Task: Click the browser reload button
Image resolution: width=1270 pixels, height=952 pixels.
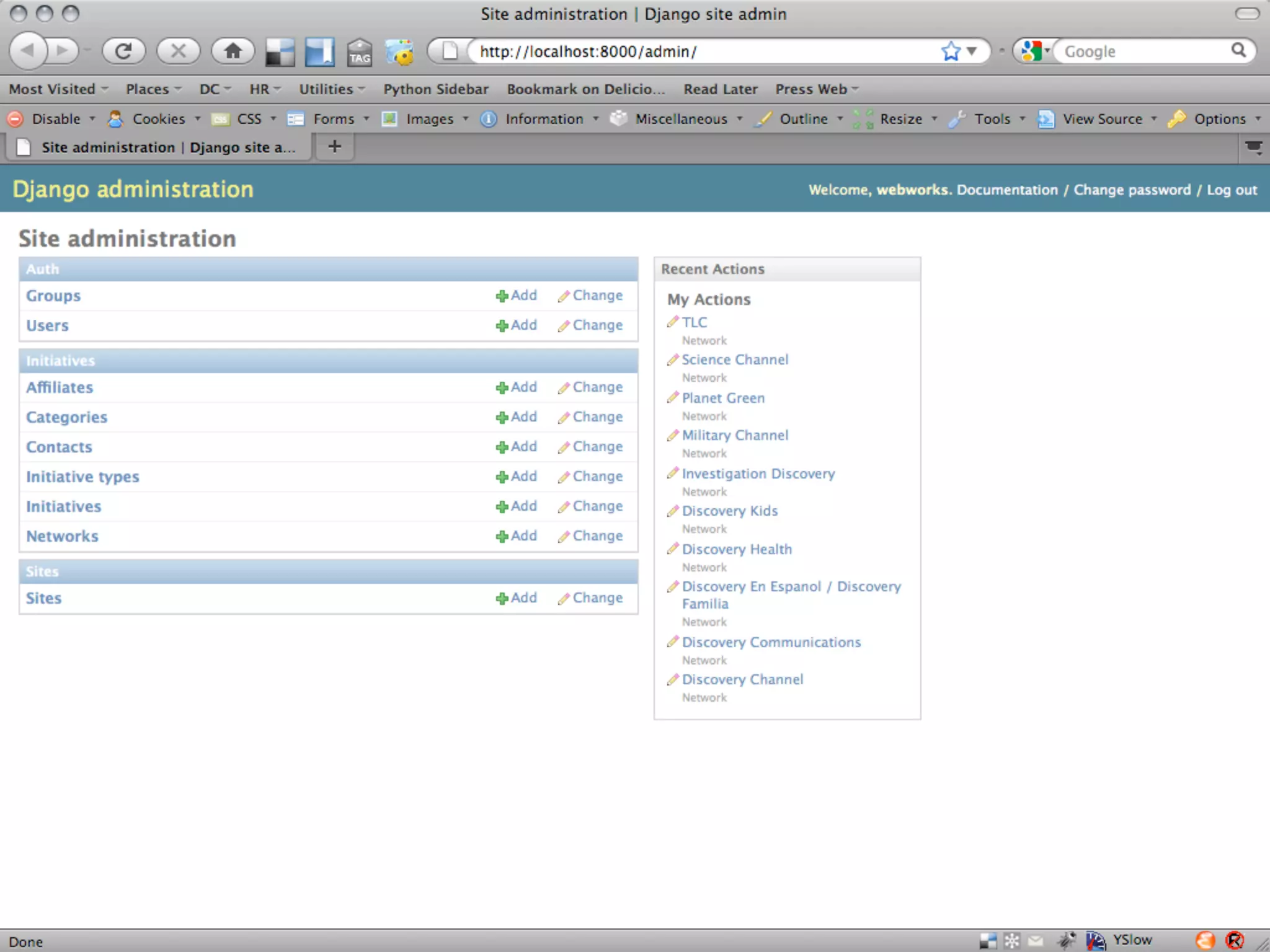Action: [123, 51]
